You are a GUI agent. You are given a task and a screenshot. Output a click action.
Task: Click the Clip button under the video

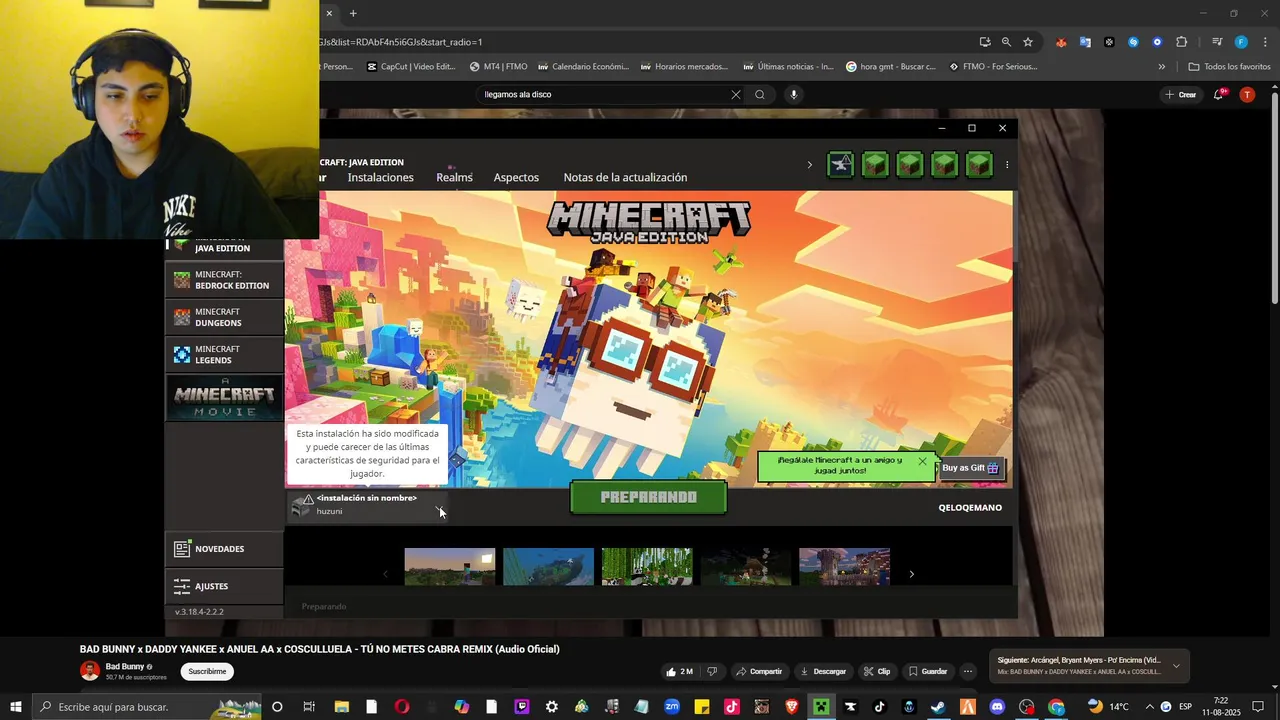tap(877, 671)
